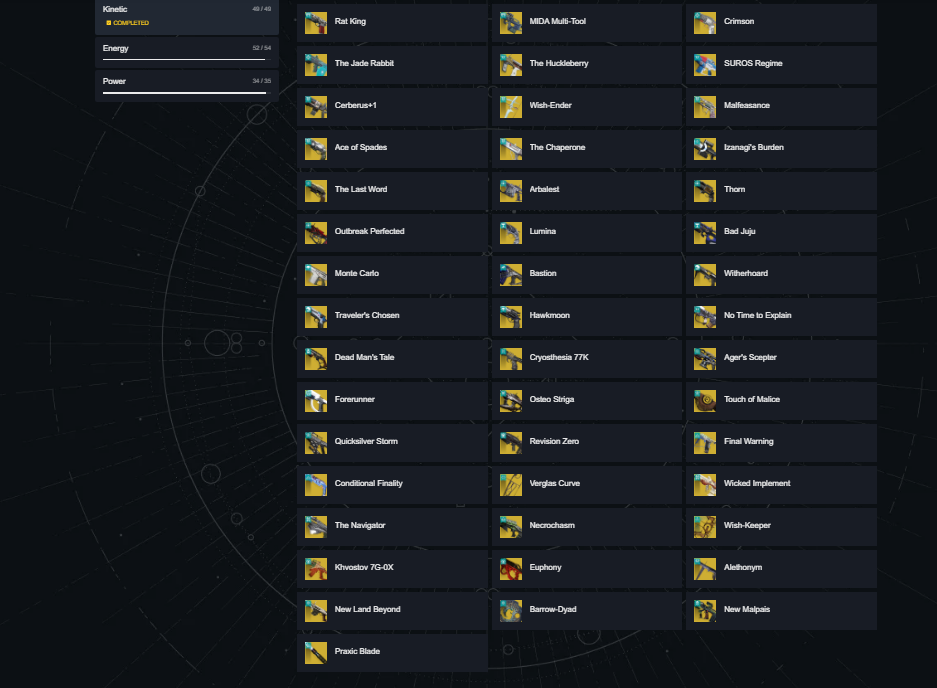Image resolution: width=937 pixels, height=688 pixels.
Task: Open the Hawkmoon weapon entry
Action: coord(586,317)
